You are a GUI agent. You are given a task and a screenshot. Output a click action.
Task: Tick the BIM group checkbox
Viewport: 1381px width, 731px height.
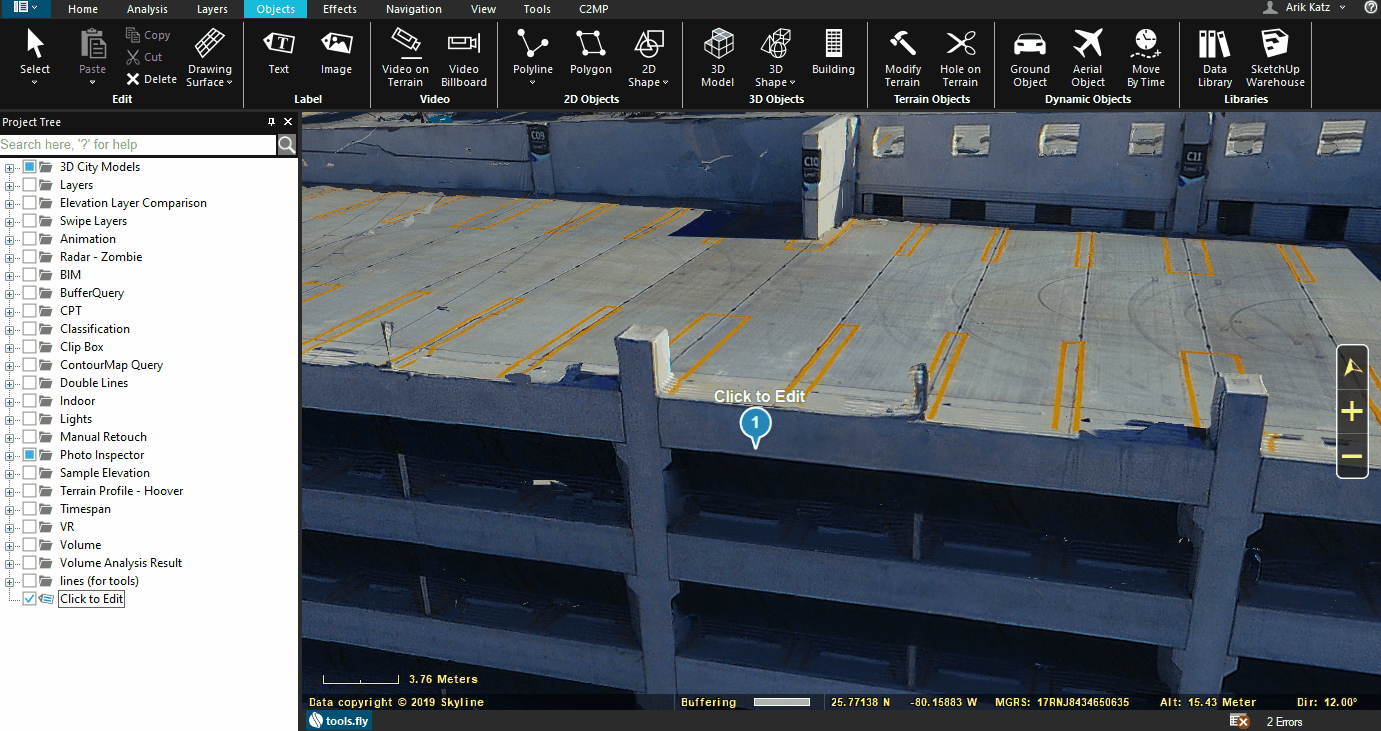click(x=30, y=275)
